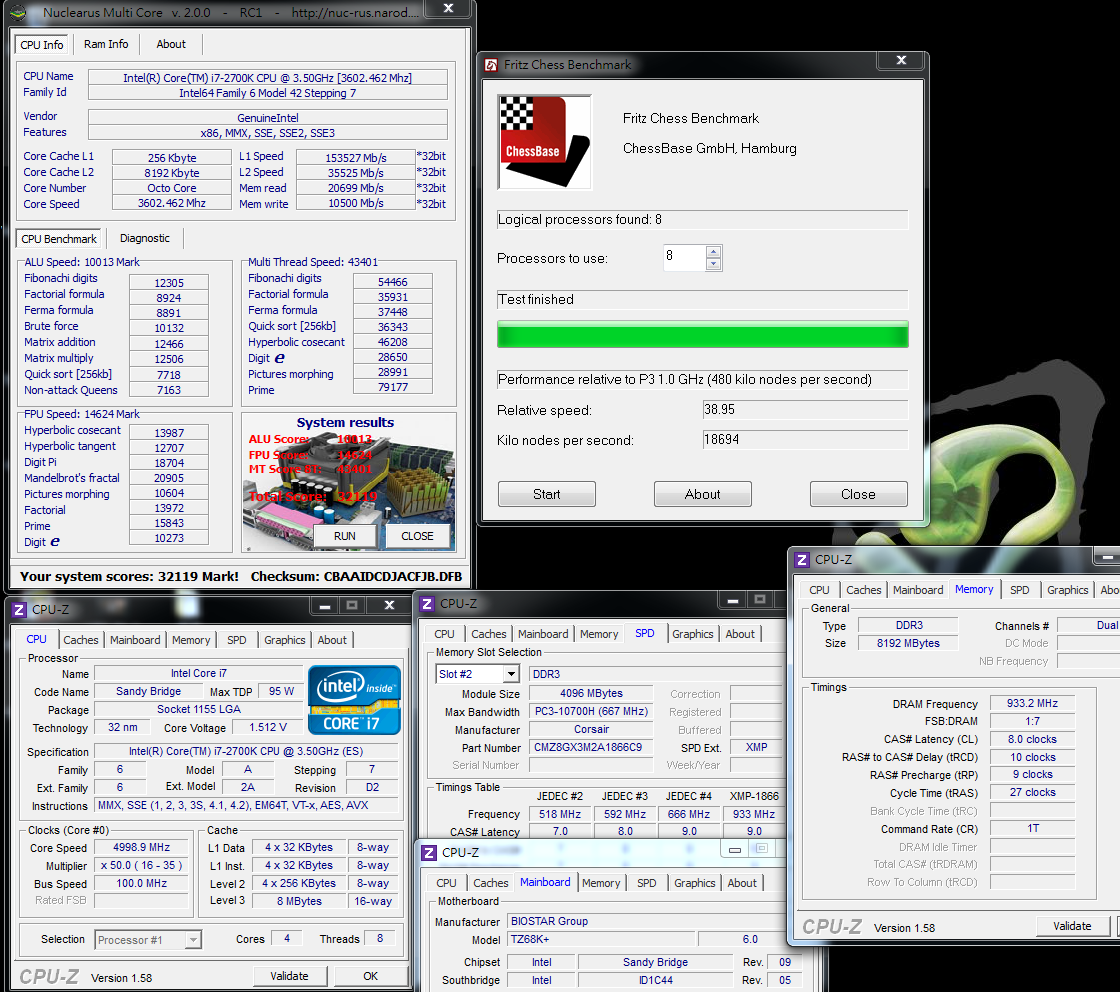1120x992 pixels.
Task: Open SPD tab in CPU-Z CPU window
Action: 236,640
